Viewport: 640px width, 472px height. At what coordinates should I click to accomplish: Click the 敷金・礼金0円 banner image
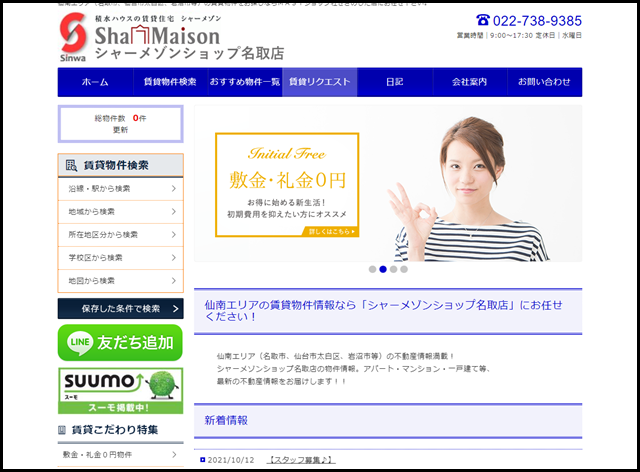pos(287,185)
